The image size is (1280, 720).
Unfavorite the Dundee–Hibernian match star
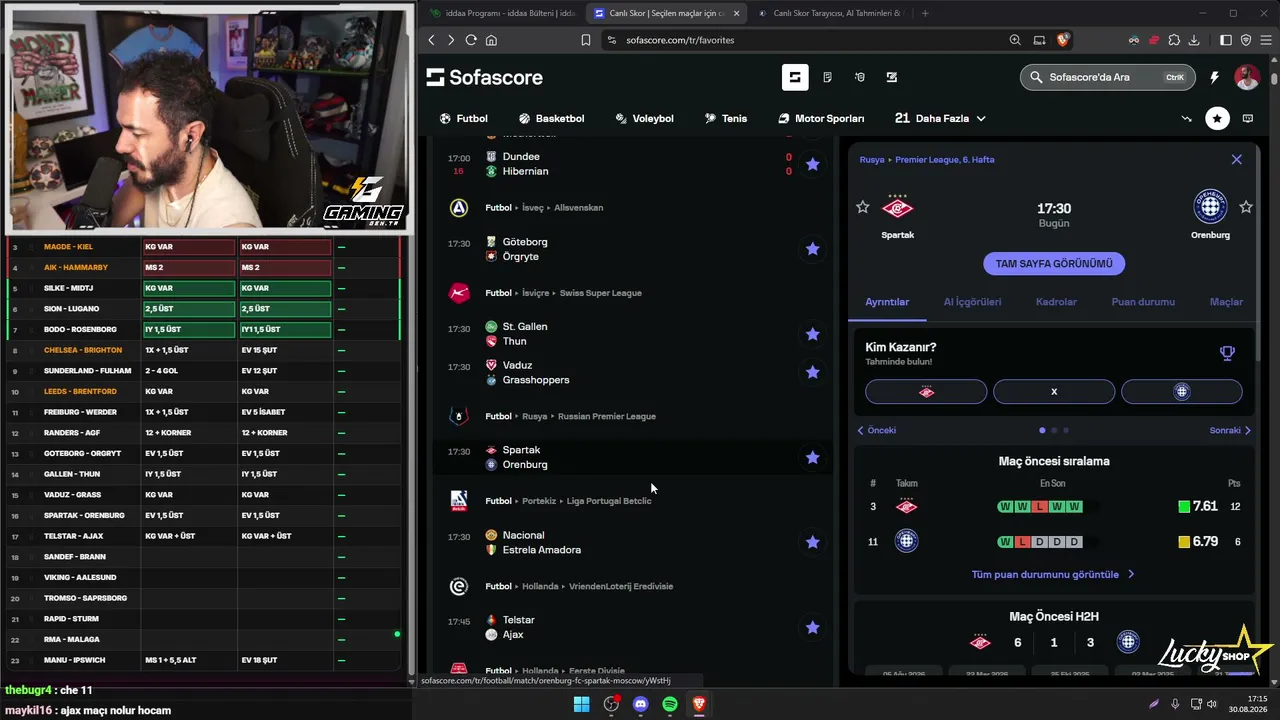813,164
